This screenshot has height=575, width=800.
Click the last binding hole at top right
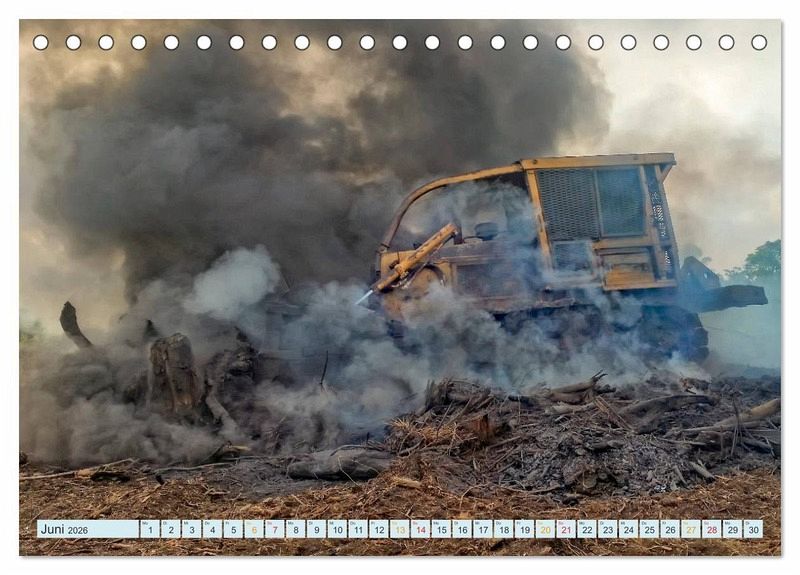pos(759,43)
